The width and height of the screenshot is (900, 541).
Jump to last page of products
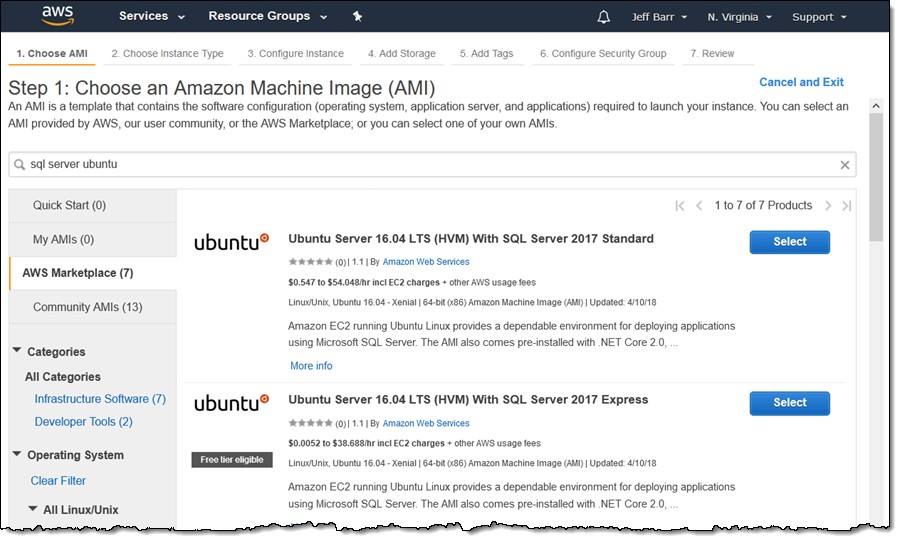coord(847,206)
